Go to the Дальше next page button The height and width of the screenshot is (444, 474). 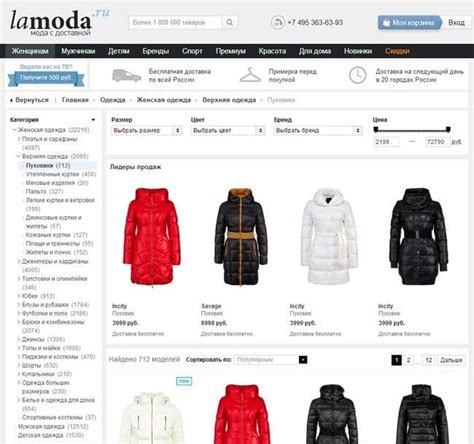(x=451, y=360)
